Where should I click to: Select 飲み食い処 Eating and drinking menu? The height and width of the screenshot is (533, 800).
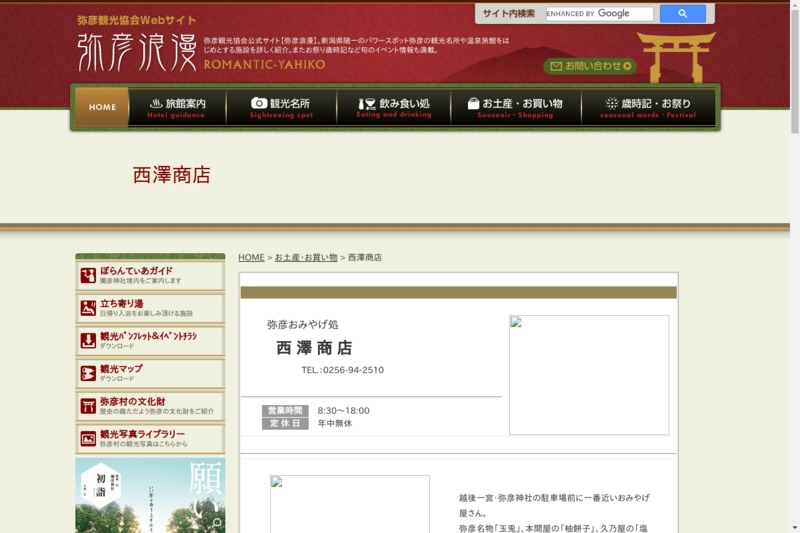pyautogui.click(x=393, y=107)
